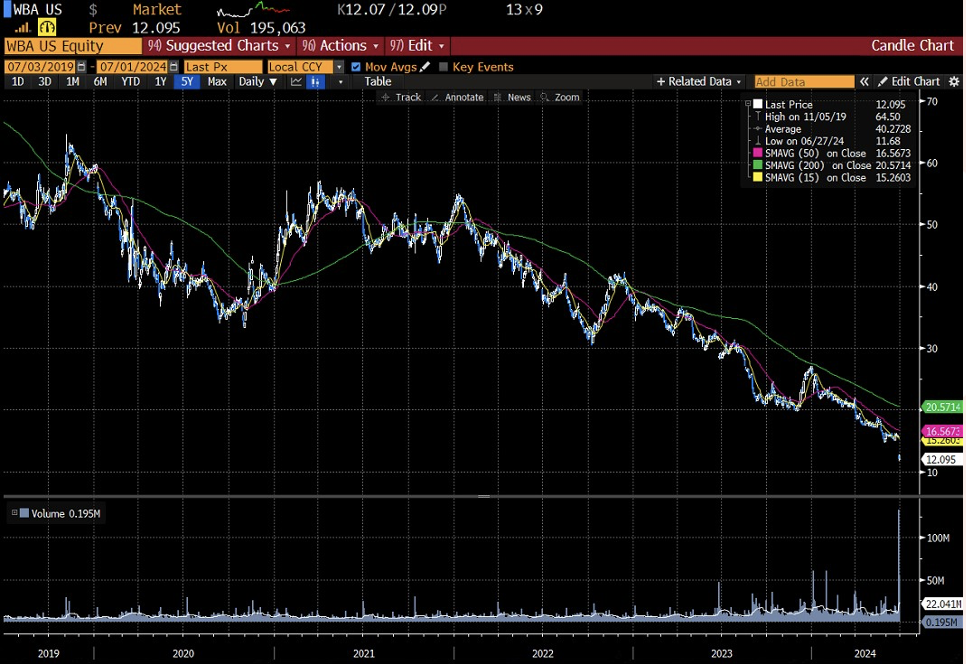This screenshot has width=966, height=664.
Task: Switch to Table view
Action: click(377, 81)
